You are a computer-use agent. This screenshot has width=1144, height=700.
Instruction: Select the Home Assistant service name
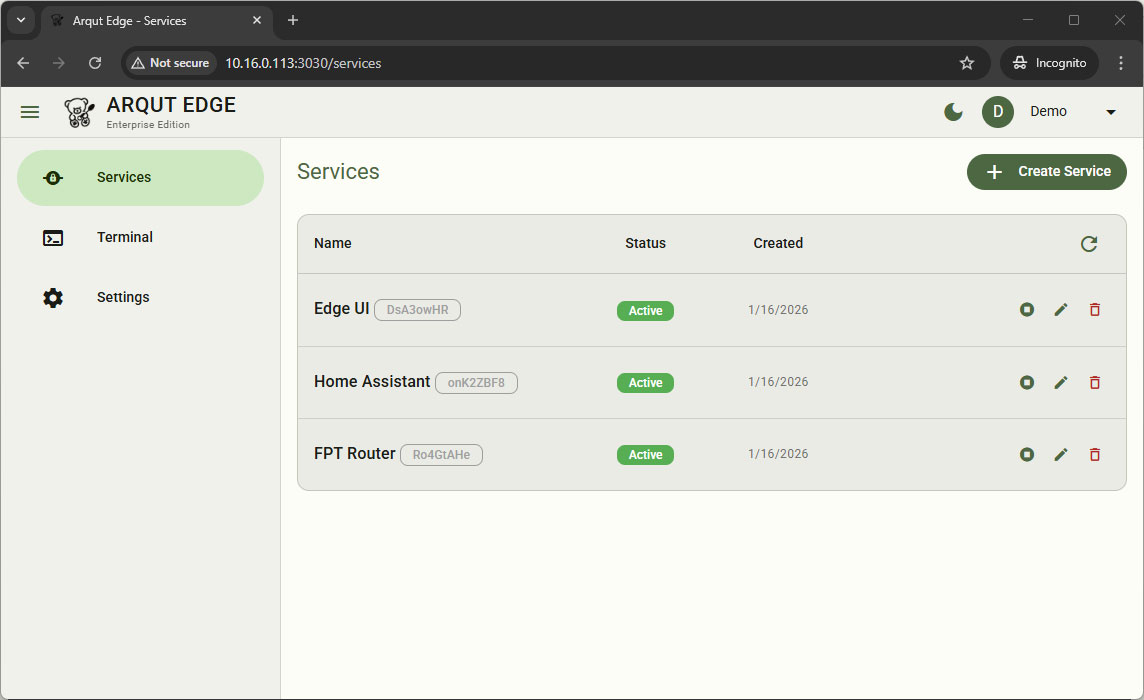(x=372, y=382)
